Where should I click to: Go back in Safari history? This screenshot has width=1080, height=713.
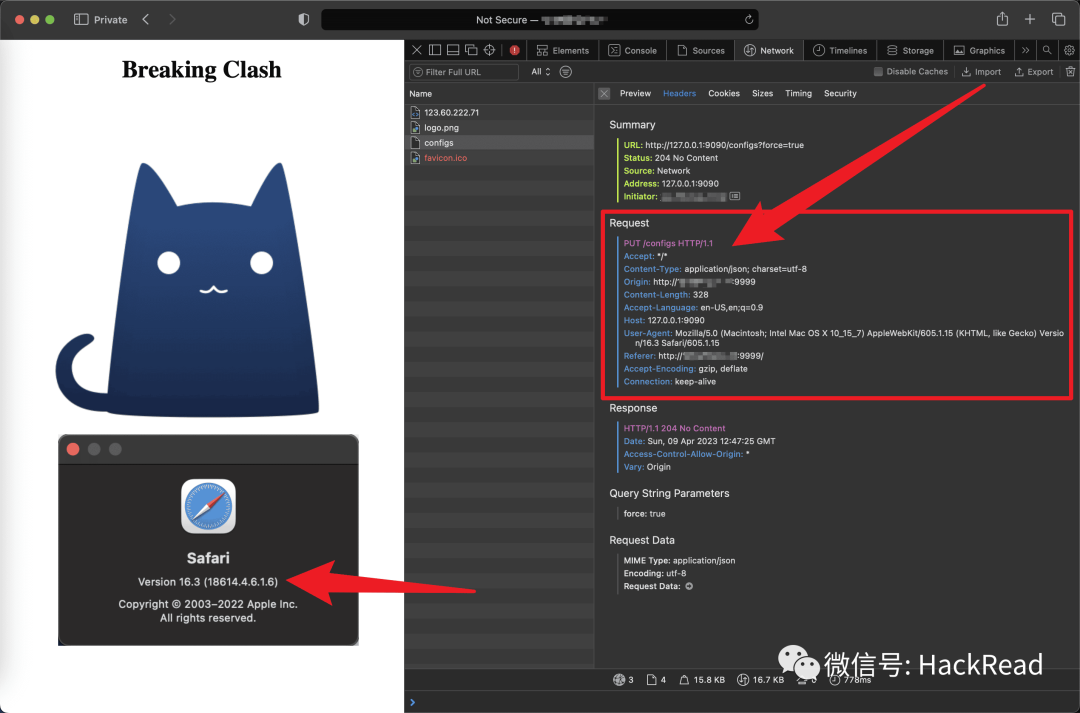coord(145,19)
